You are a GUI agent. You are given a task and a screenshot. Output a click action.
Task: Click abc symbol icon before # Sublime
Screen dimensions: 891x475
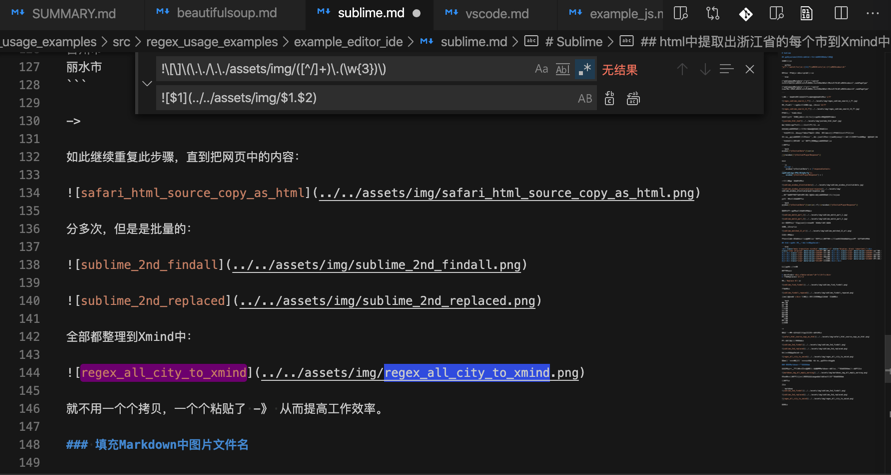pyautogui.click(x=531, y=41)
